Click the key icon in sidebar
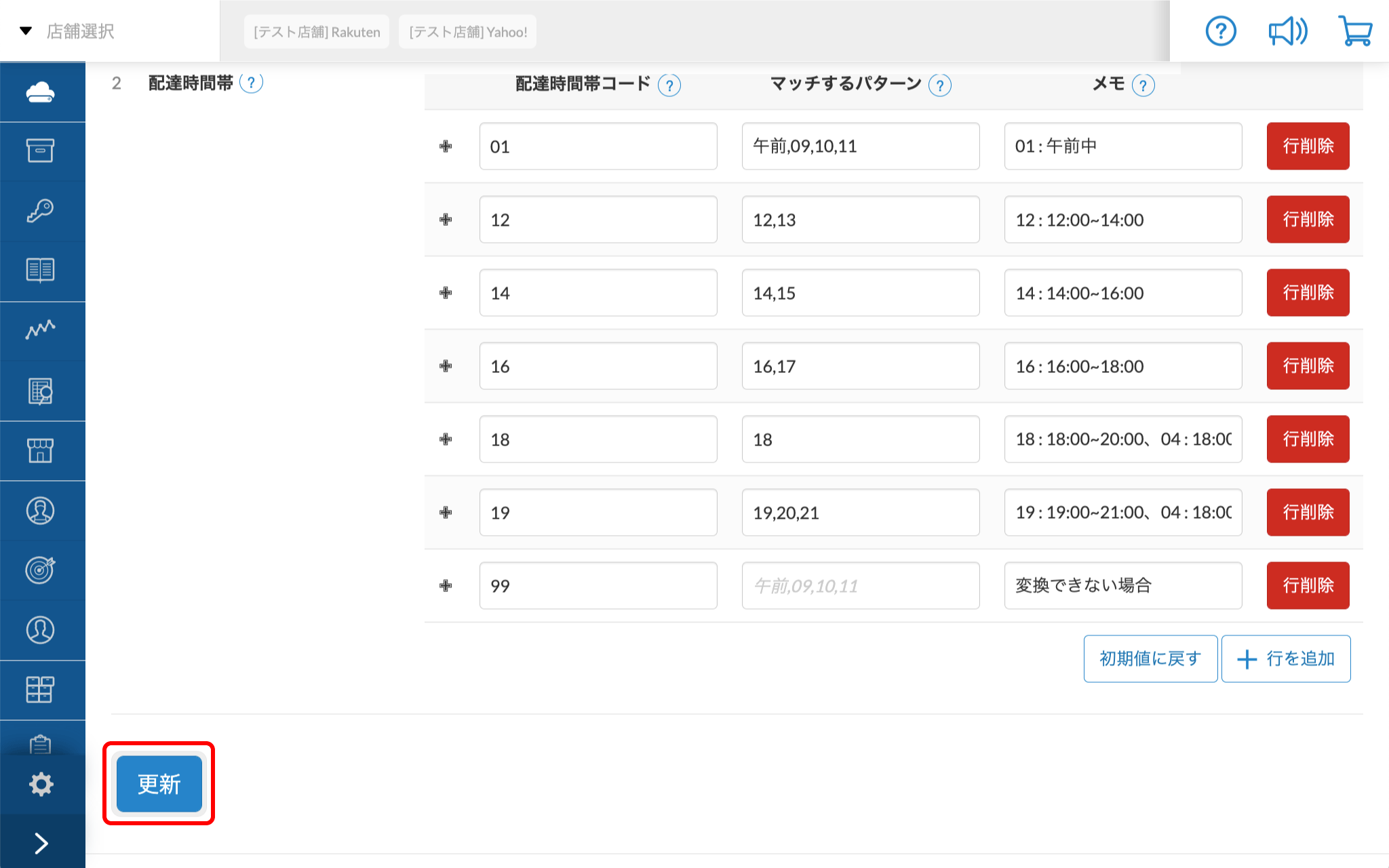The width and height of the screenshot is (1389, 868). [x=41, y=211]
